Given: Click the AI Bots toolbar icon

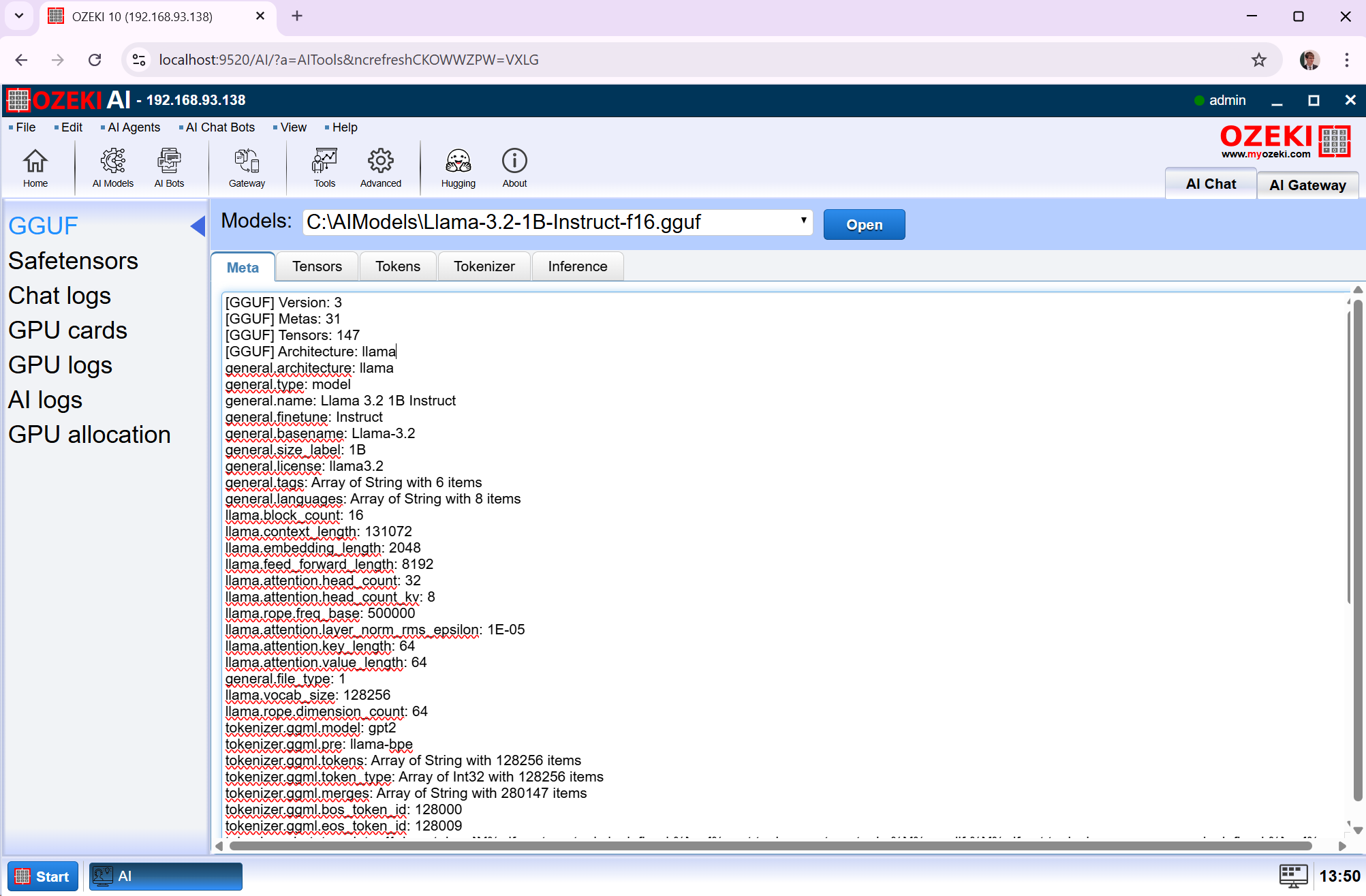Looking at the screenshot, I should pyautogui.click(x=169, y=168).
